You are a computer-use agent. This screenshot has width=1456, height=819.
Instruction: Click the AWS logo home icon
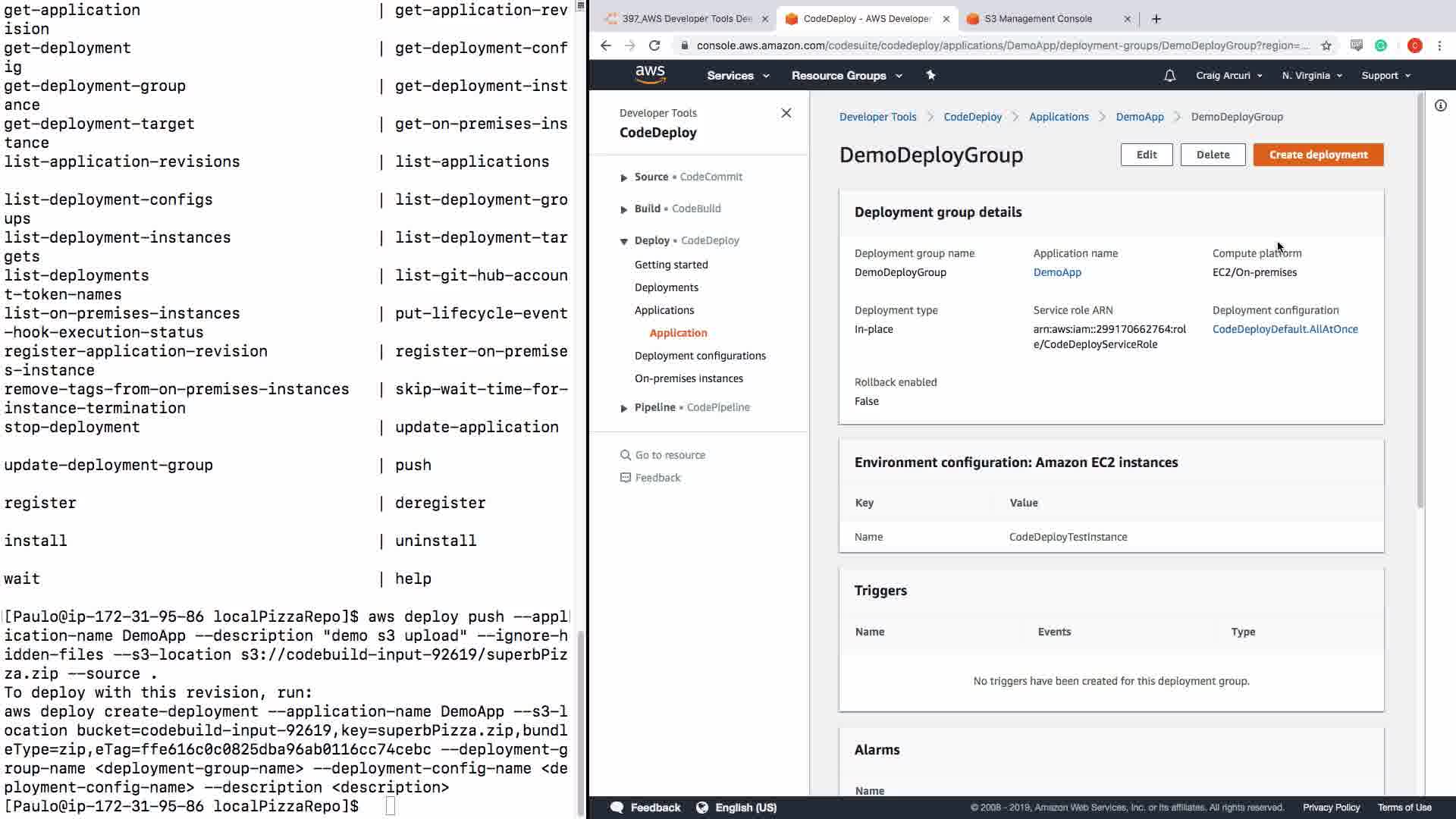[x=650, y=74]
